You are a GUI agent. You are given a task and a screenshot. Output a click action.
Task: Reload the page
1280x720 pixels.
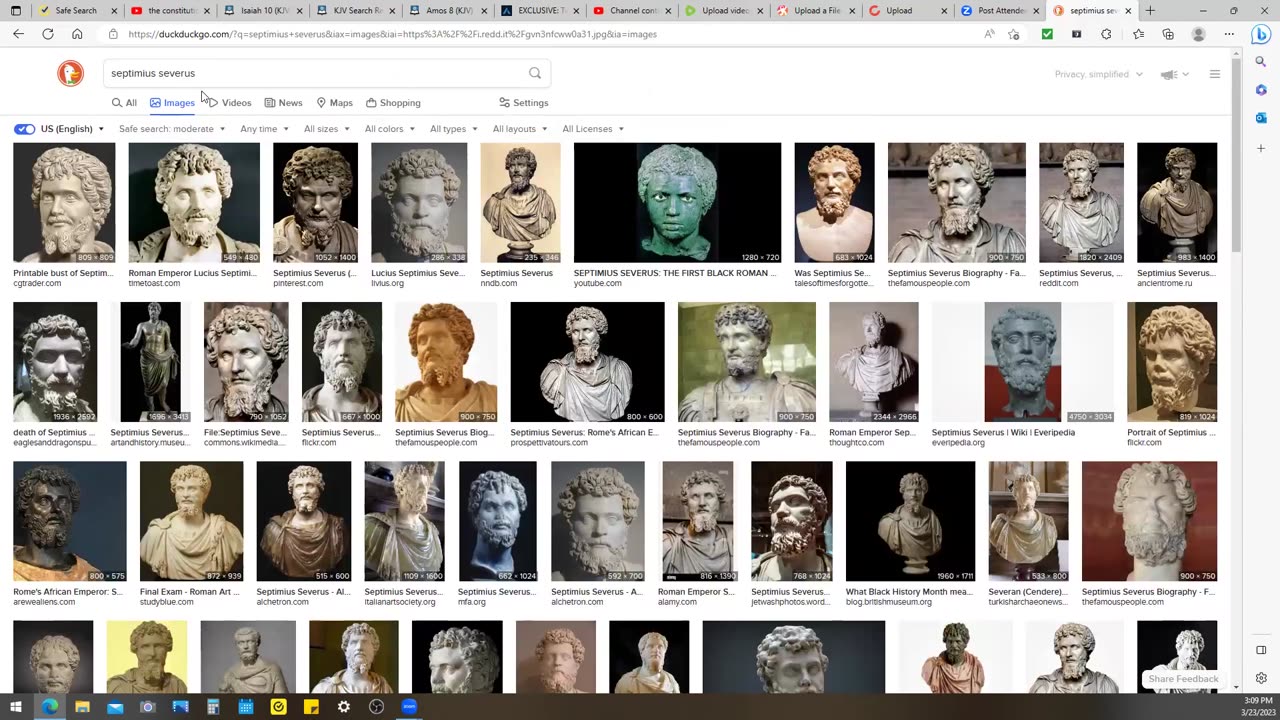point(47,34)
